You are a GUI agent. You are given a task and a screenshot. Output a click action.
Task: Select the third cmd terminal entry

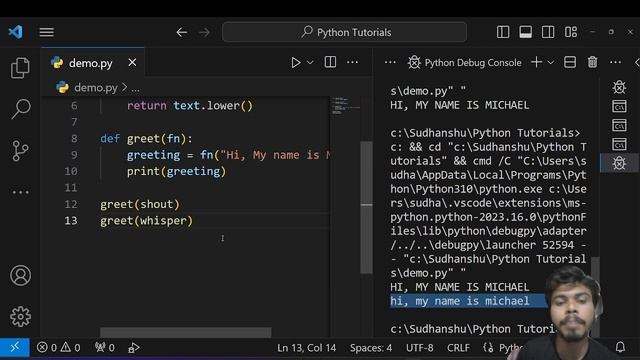click(619, 144)
